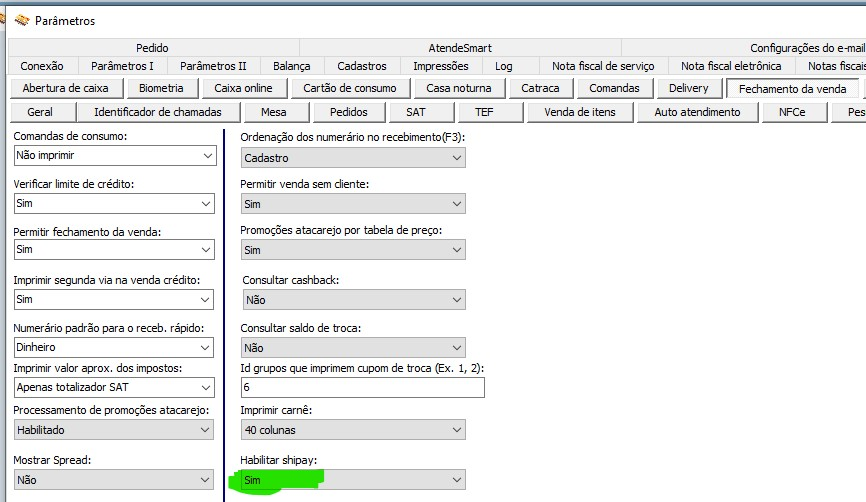Switch to the Casa noturna tab
Viewport: 866px width, 502px height.
click(x=458, y=88)
